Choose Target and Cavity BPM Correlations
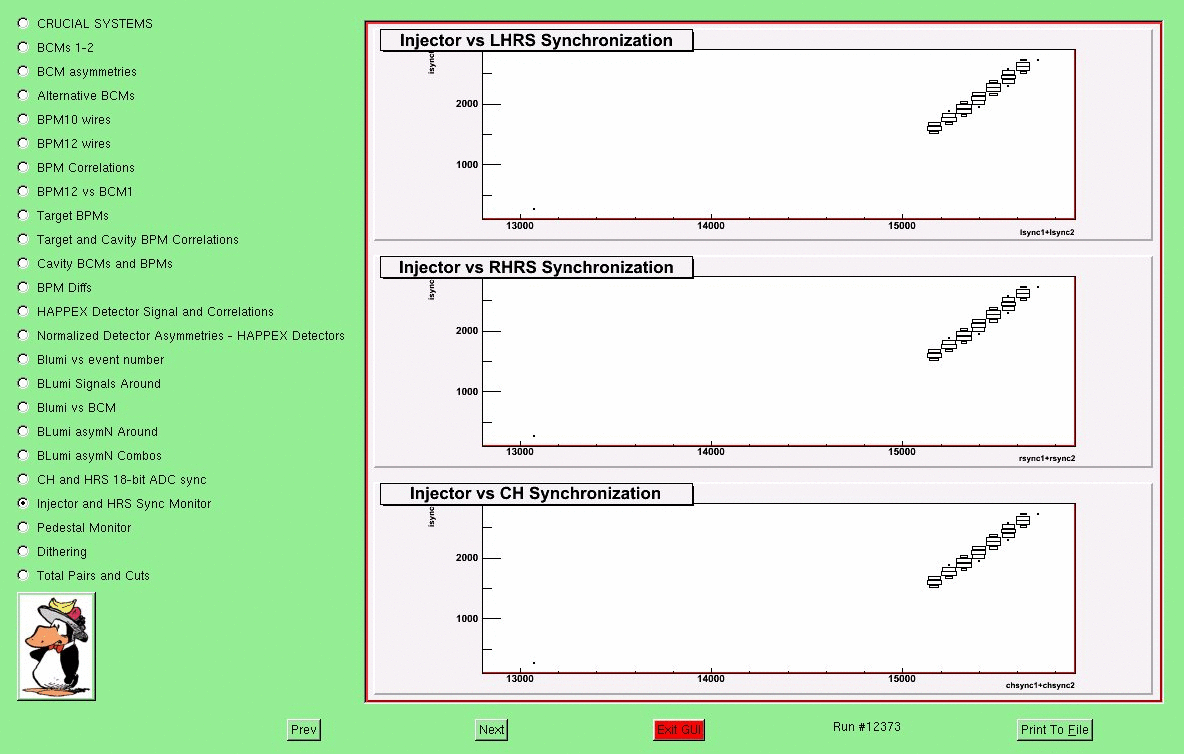The image size is (1184, 754). [23, 239]
